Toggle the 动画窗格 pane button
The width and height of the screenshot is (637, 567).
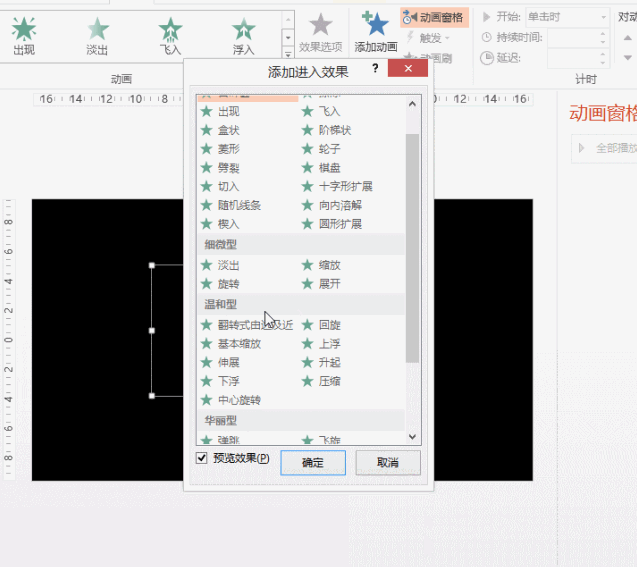click(434, 17)
